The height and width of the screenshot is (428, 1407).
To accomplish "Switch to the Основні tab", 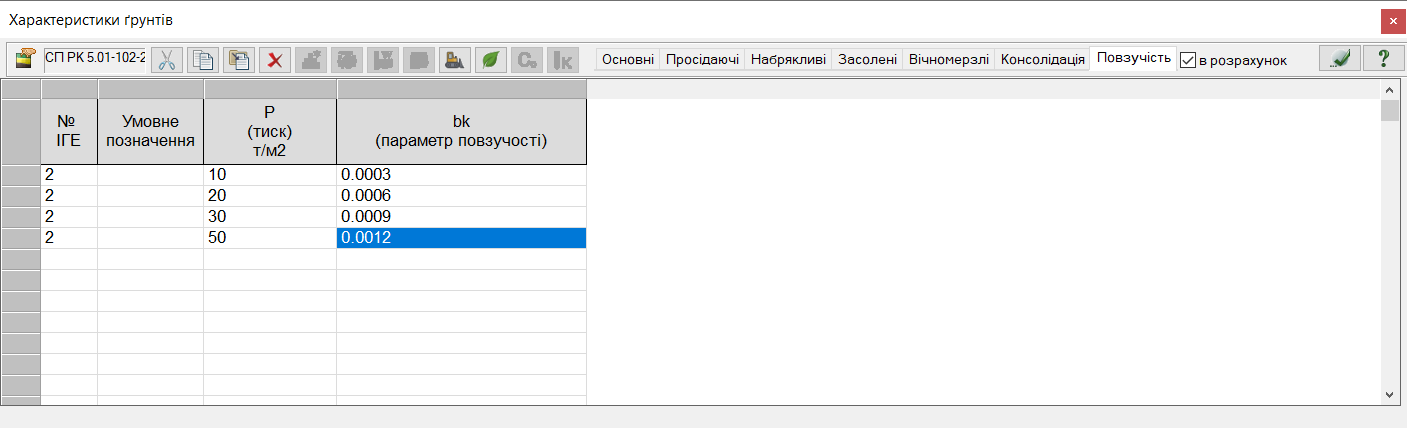I will point(628,59).
